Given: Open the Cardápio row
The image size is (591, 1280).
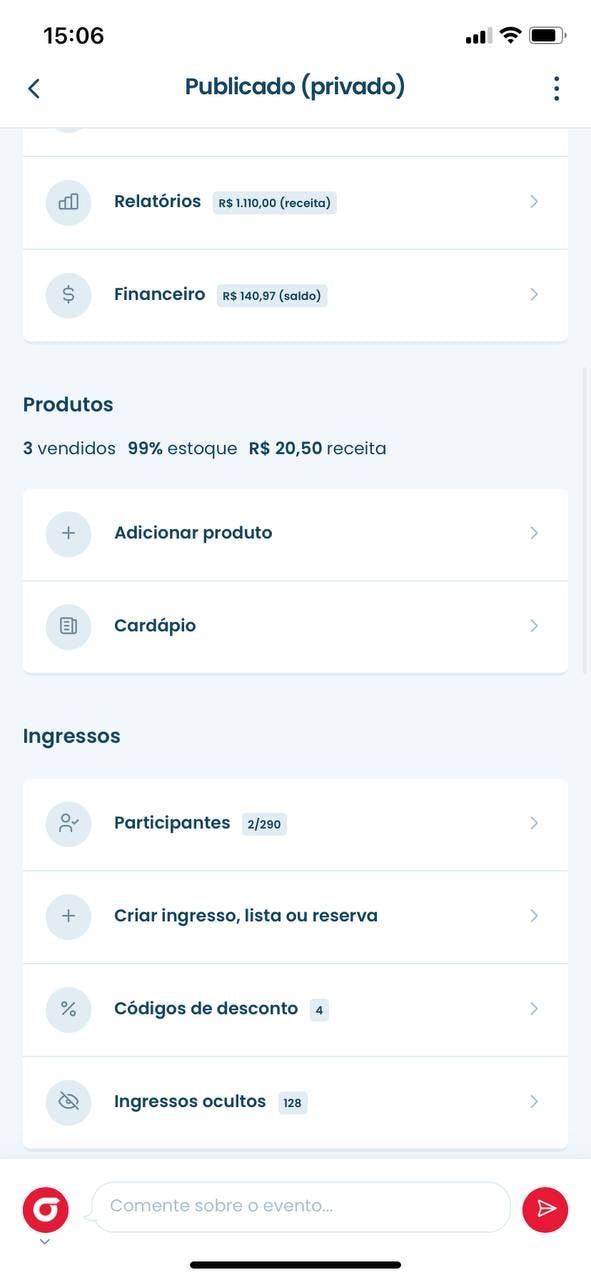Looking at the screenshot, I should [295, 626].
